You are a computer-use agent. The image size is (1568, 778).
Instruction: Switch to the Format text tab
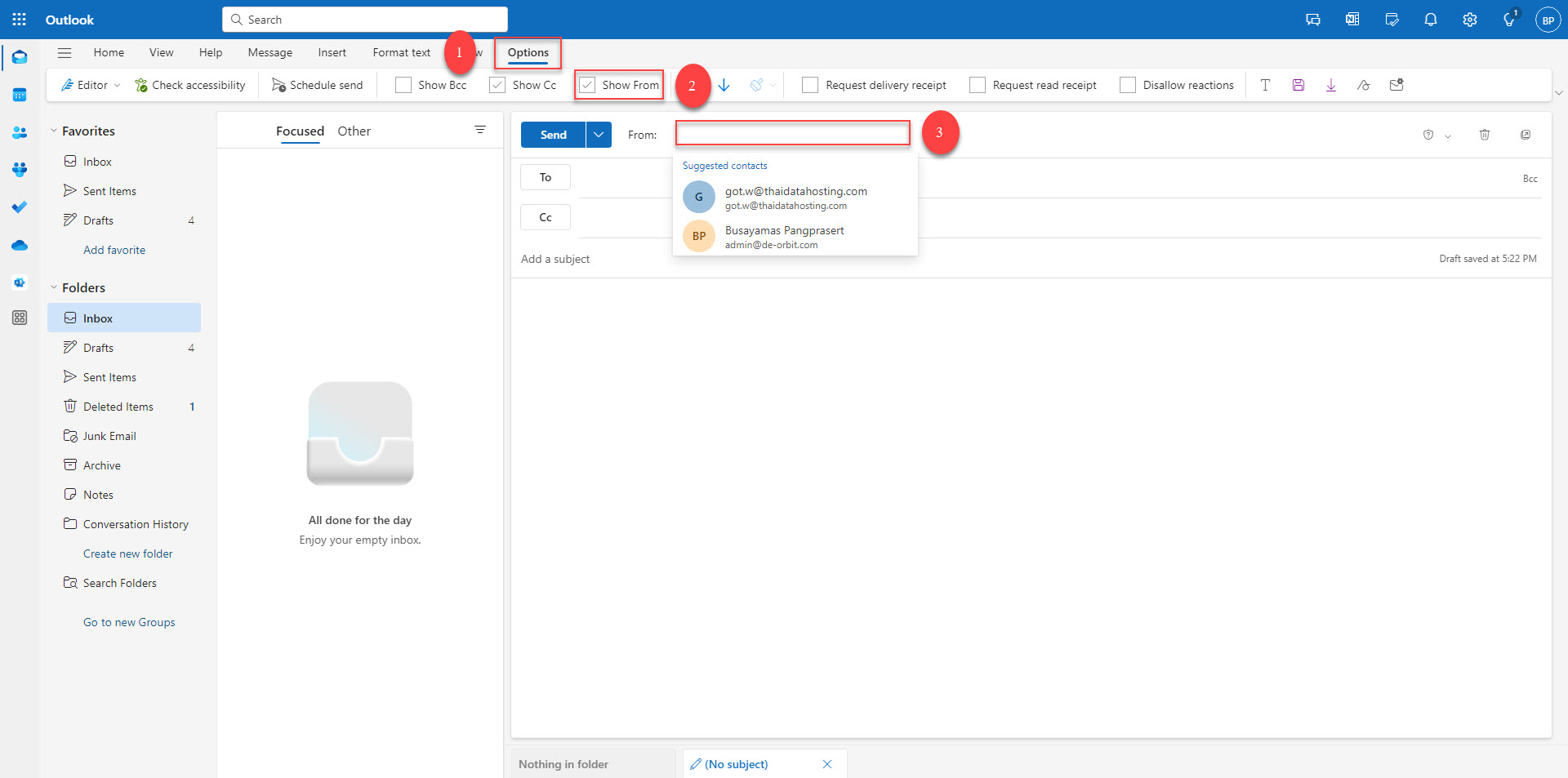click(401, 51)
